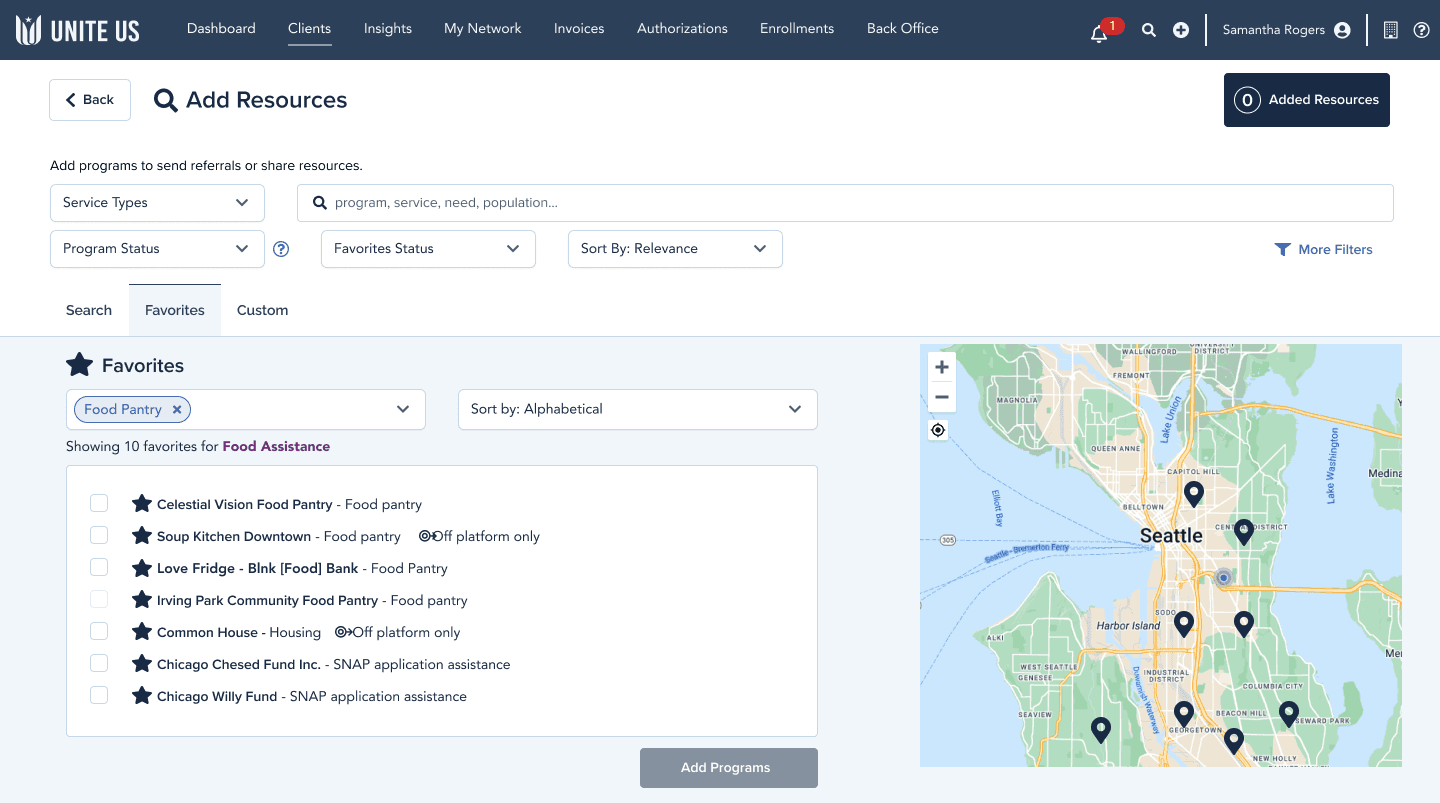
Task: Click the map pin near Seaview
Action: [x=1101, y=730]
